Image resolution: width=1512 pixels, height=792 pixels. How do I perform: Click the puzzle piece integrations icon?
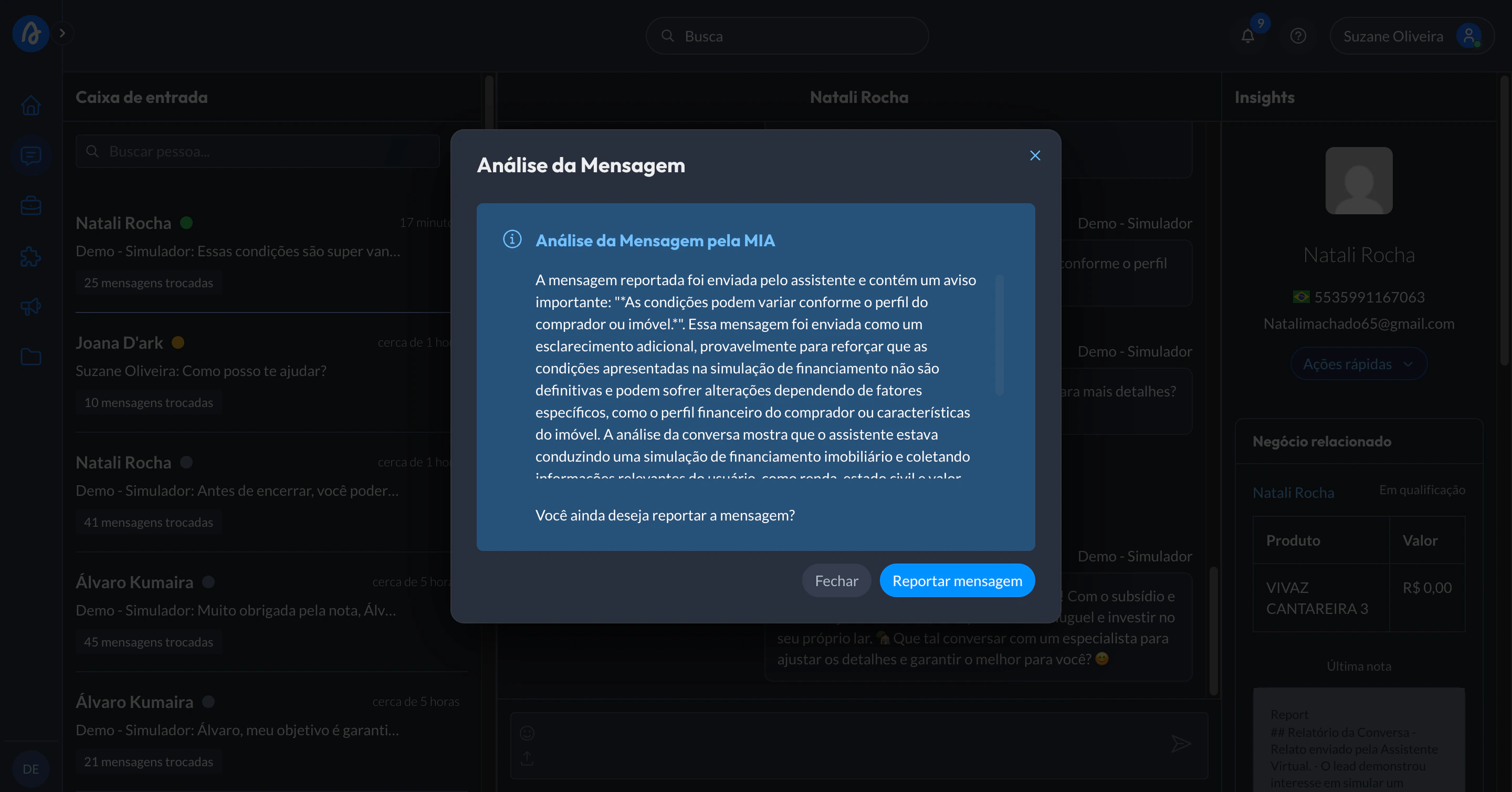(30, 257)
